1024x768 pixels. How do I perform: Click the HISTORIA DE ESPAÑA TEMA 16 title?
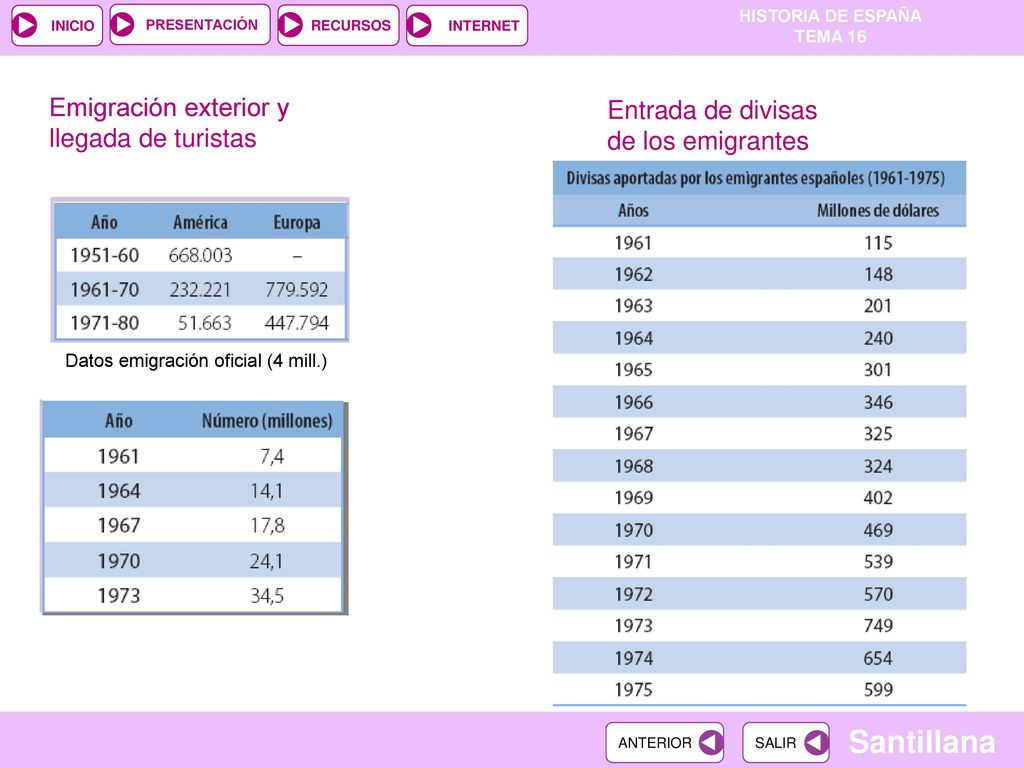coord(830,26)
